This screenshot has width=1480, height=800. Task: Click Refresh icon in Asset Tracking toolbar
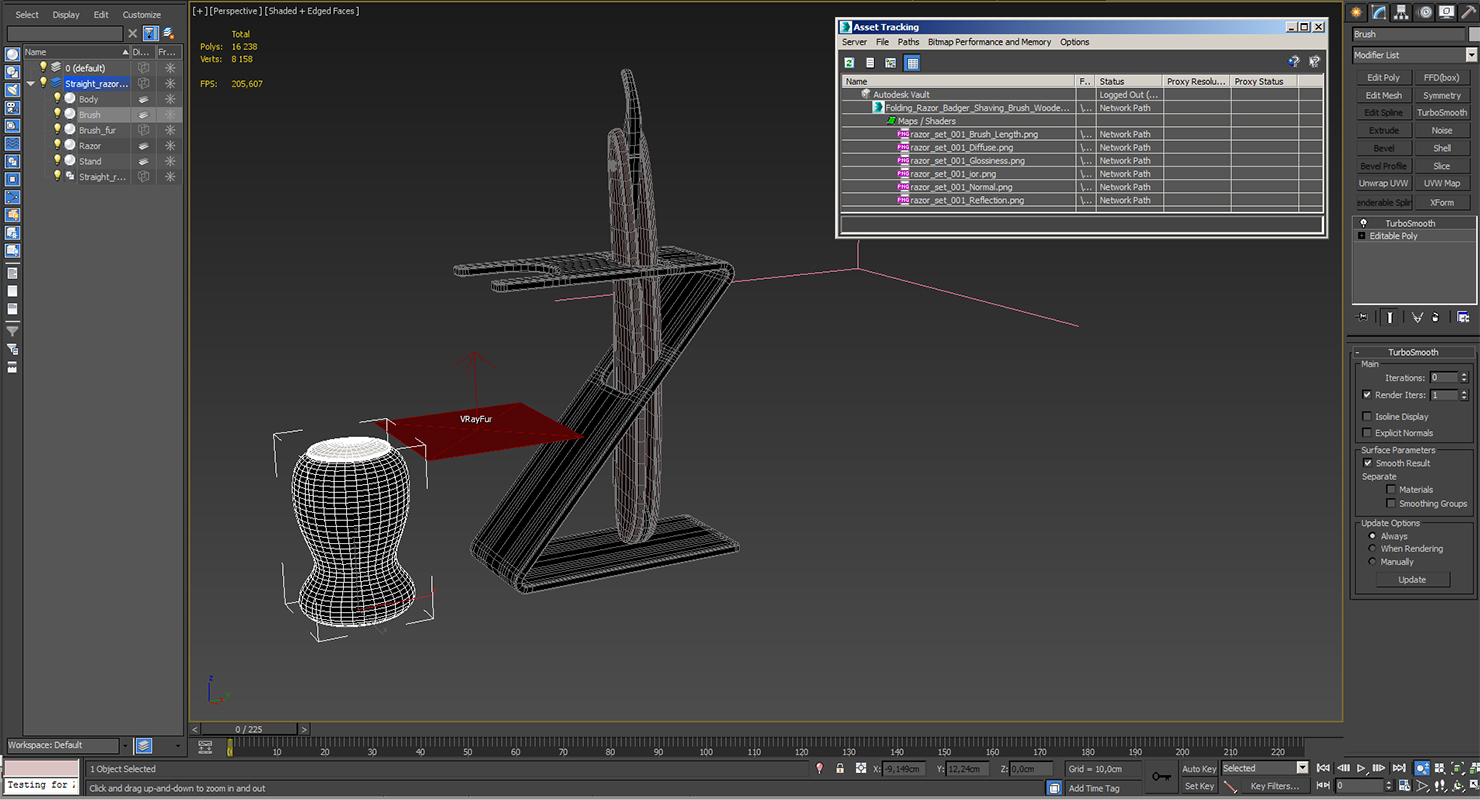tap(849, 62)
